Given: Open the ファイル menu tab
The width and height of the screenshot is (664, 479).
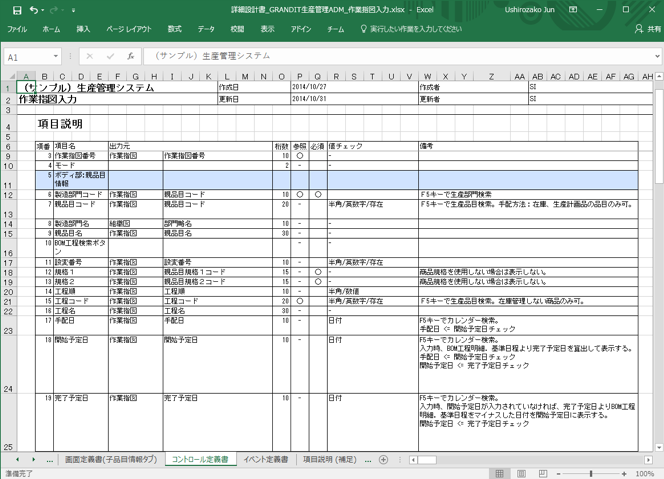Looking at the screenshot, I should pos(17,30).
